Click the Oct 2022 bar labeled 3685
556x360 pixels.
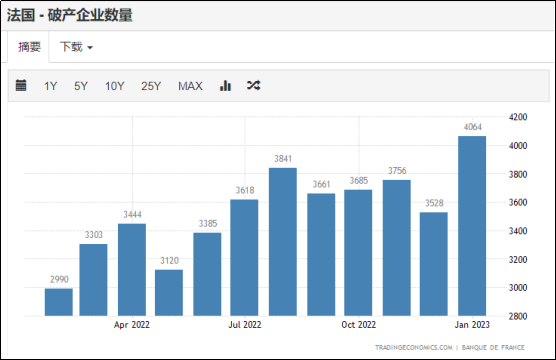click(x=358, y=253)
